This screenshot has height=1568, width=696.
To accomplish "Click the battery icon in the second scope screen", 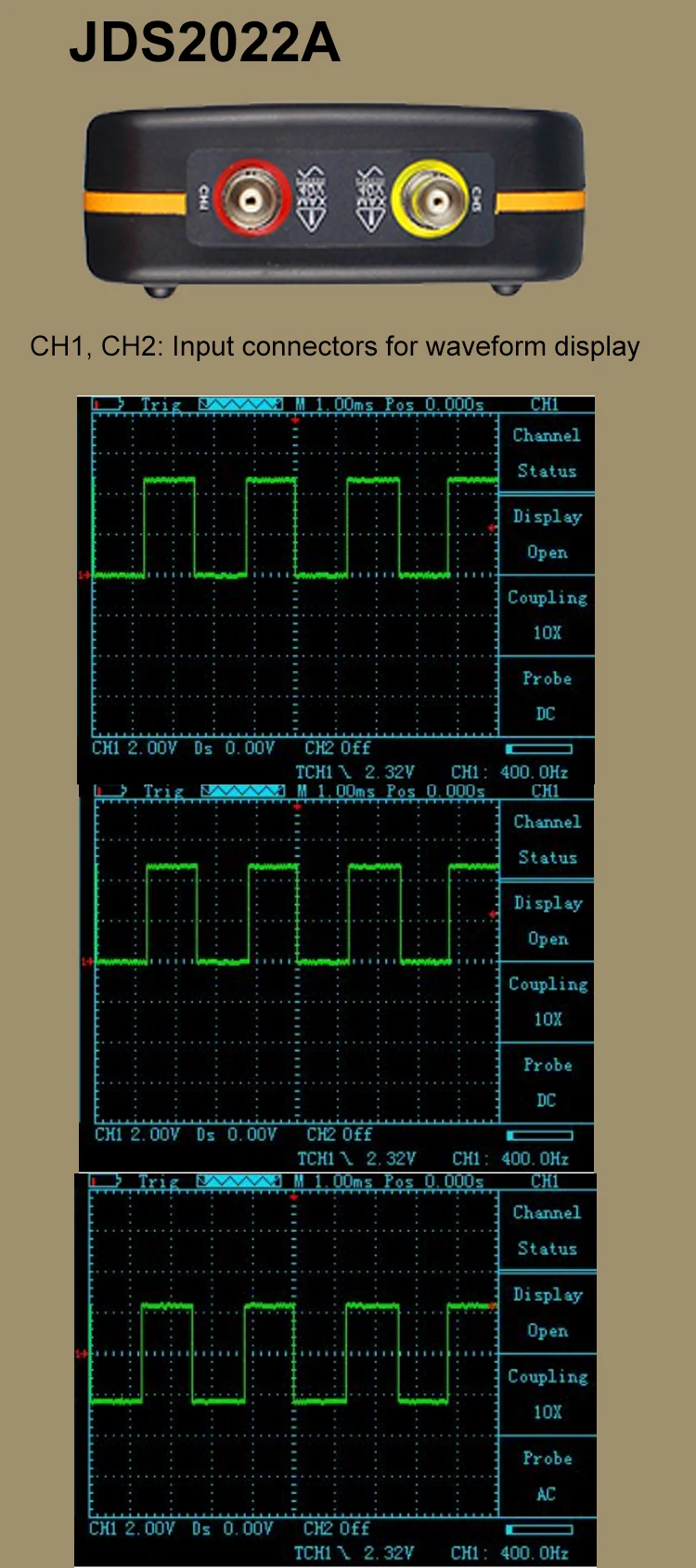I will coord(110,791).
